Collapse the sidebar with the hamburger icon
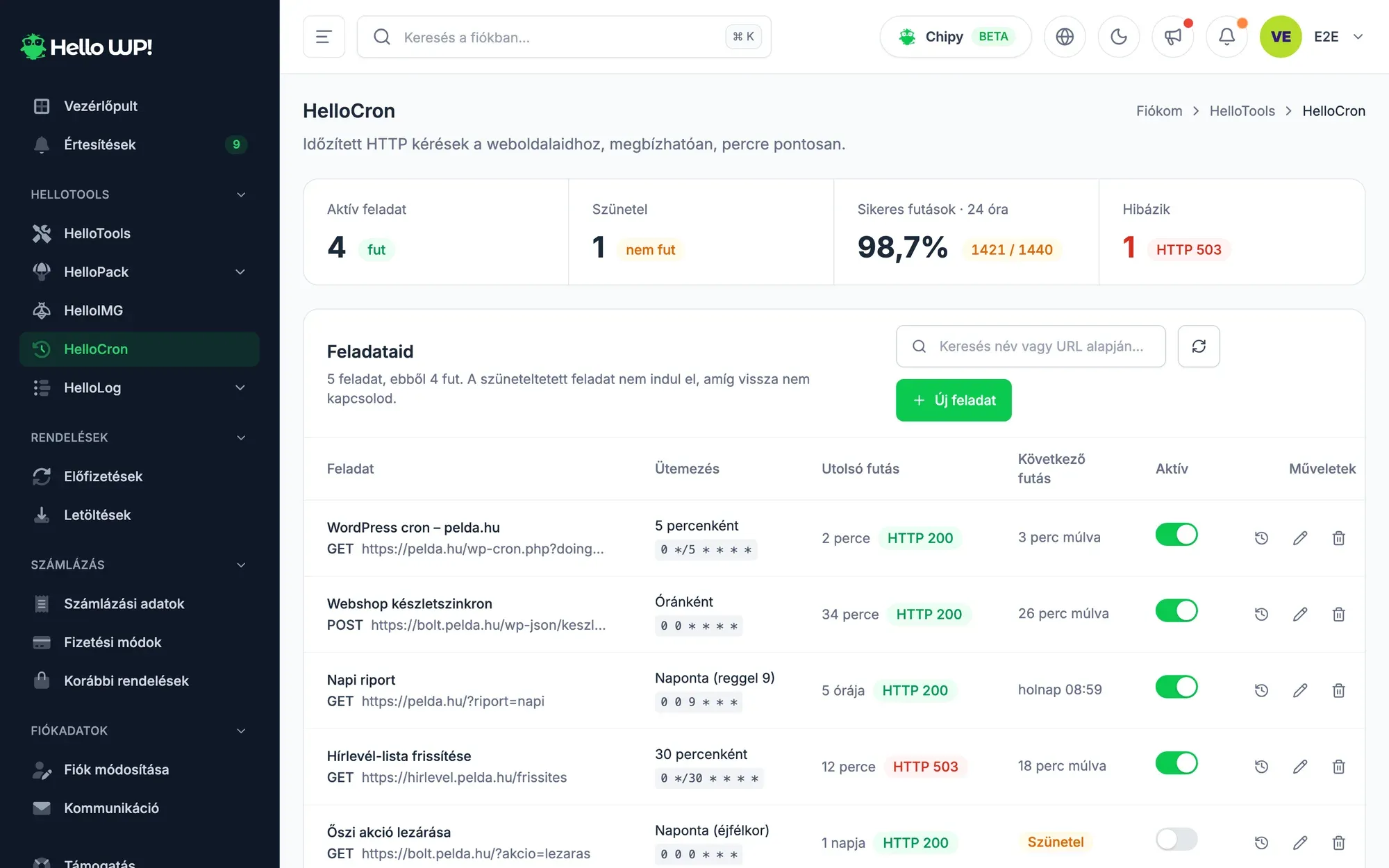The height and width of the screenshot is (868, 1389). click(324, 37)
